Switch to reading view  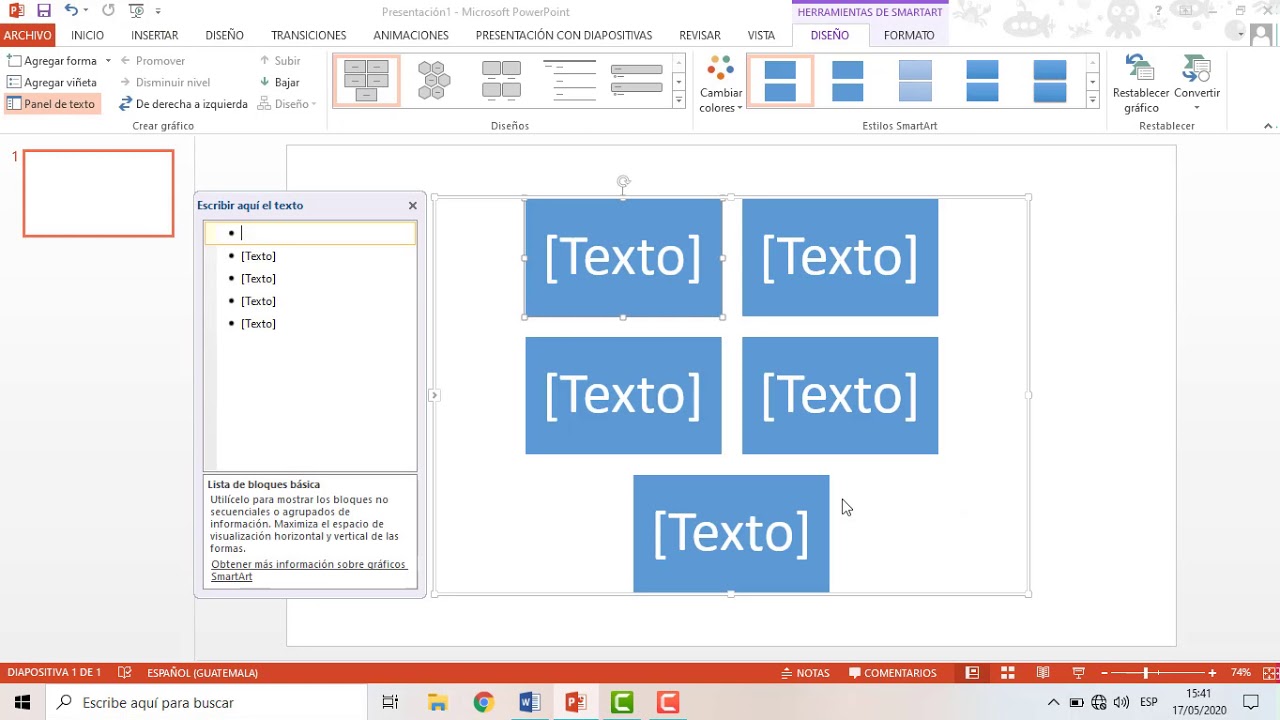click(1043, 673)
